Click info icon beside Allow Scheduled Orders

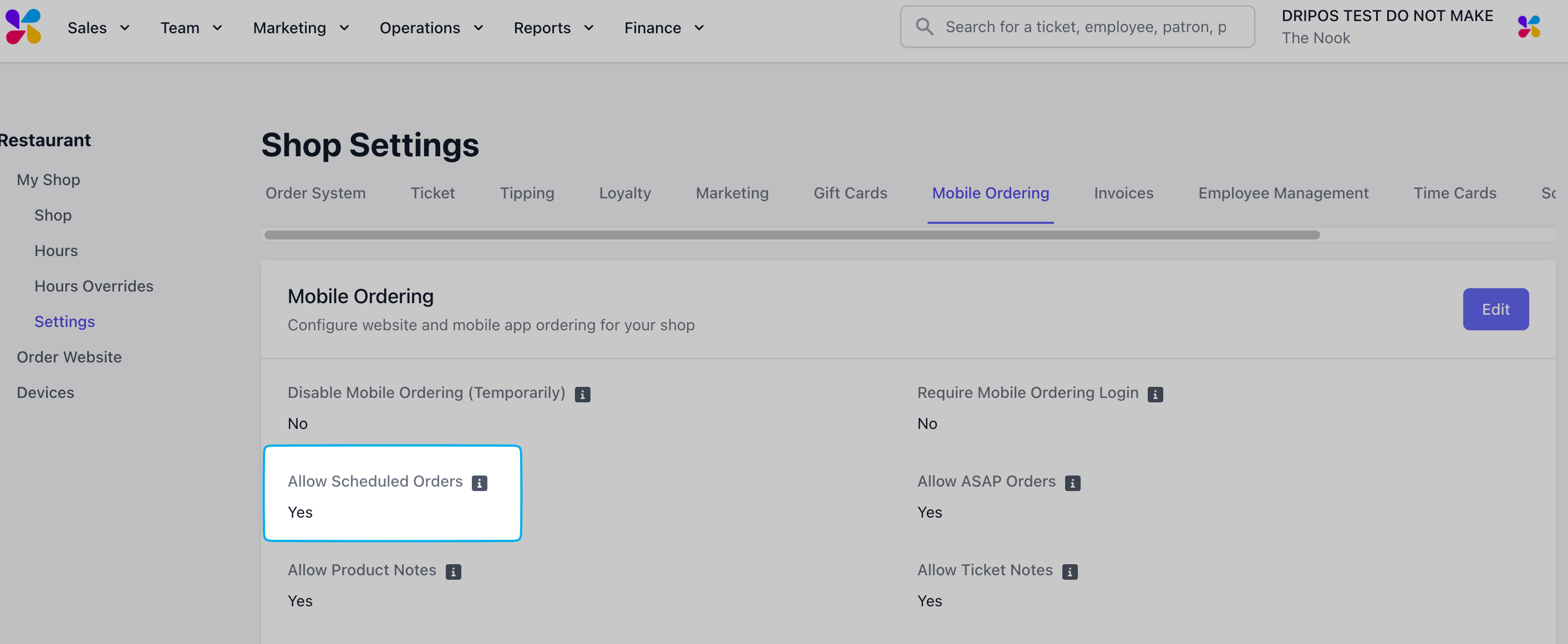click(479, 483)
